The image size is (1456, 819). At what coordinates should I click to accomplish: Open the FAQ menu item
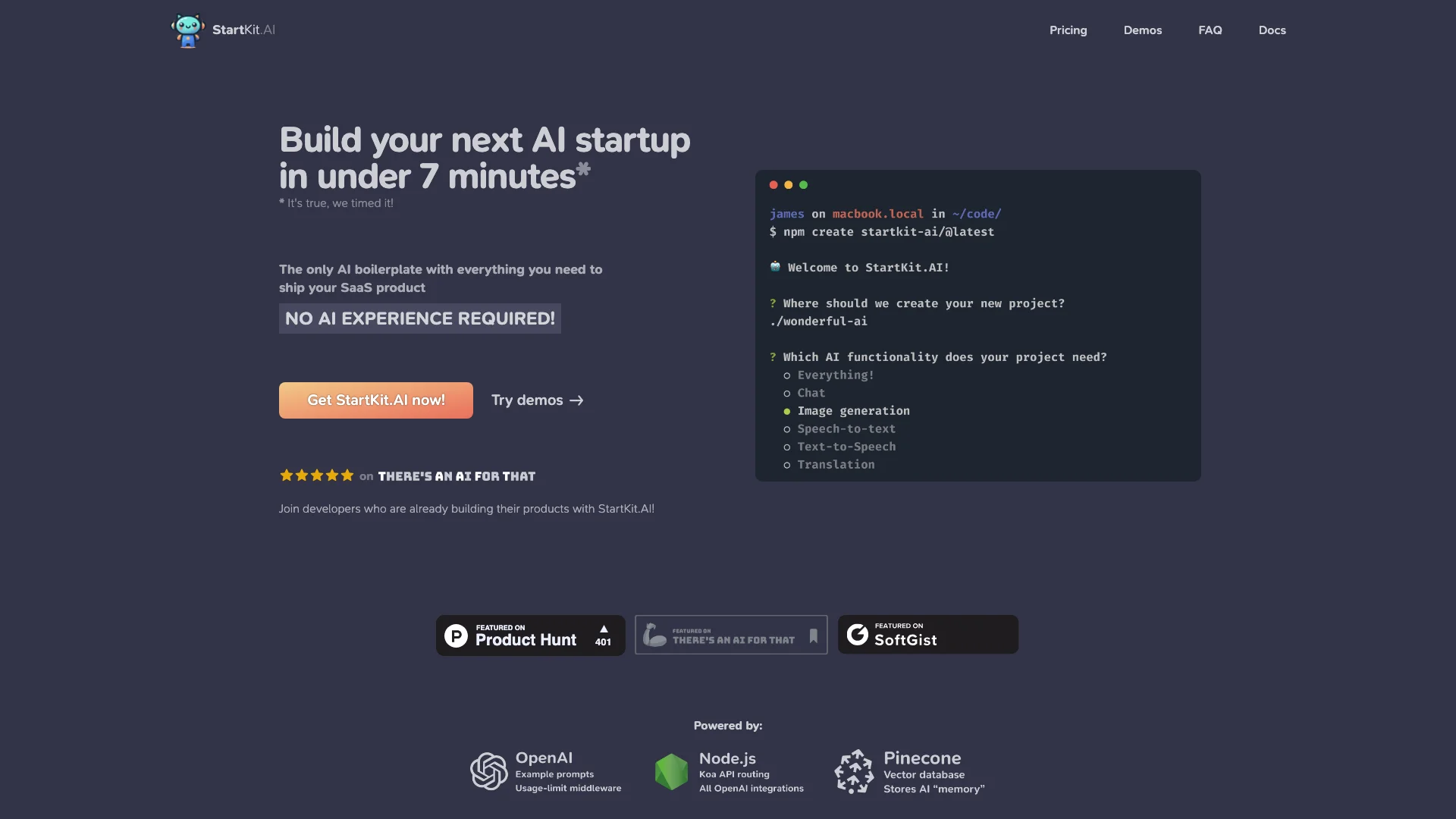pos(1210,30)
